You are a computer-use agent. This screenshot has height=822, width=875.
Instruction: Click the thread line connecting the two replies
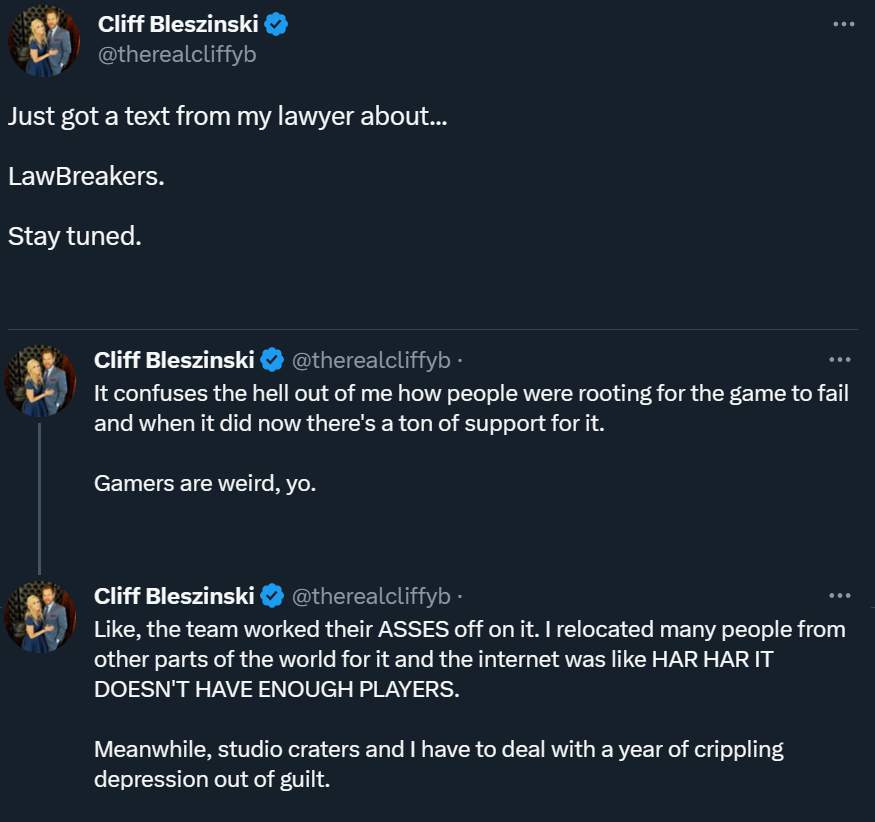click(x=40, y=497)
